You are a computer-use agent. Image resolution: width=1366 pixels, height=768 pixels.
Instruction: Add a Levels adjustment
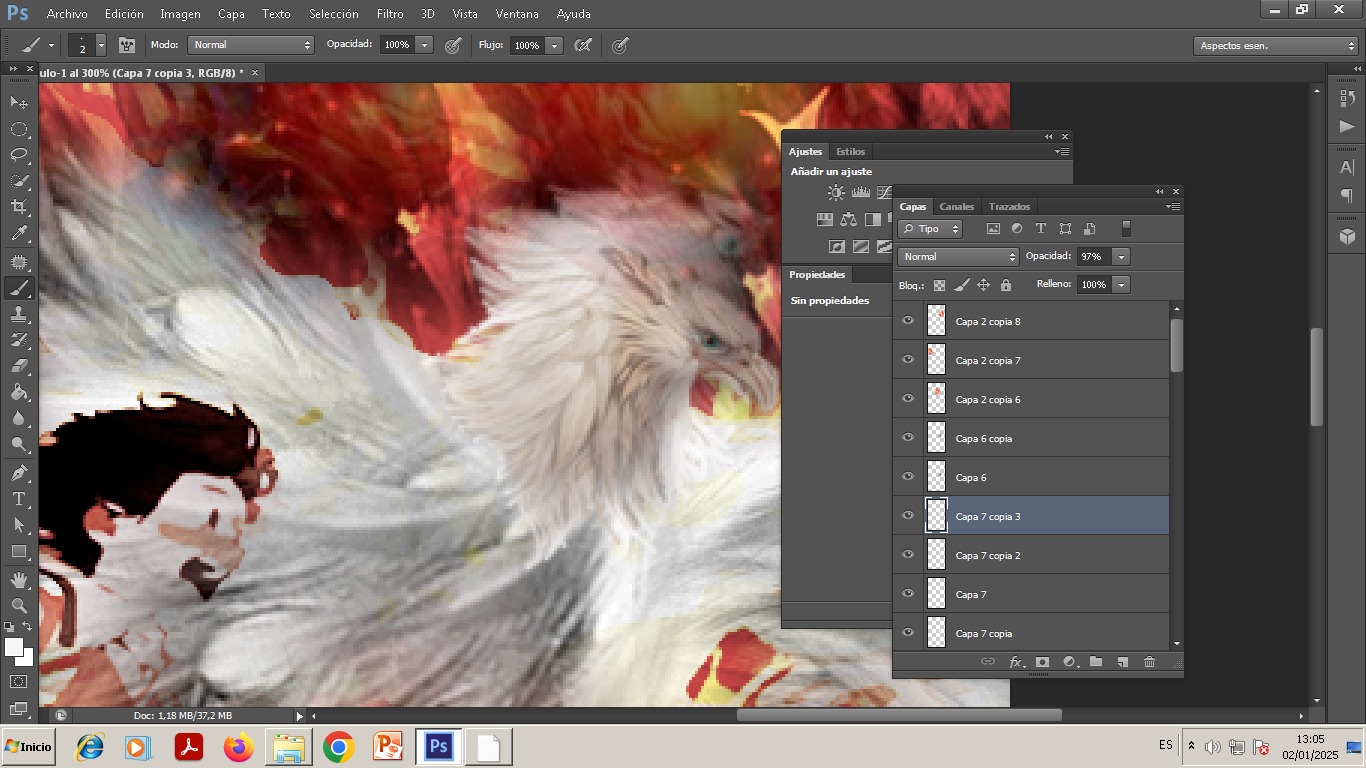pos(860,193)
